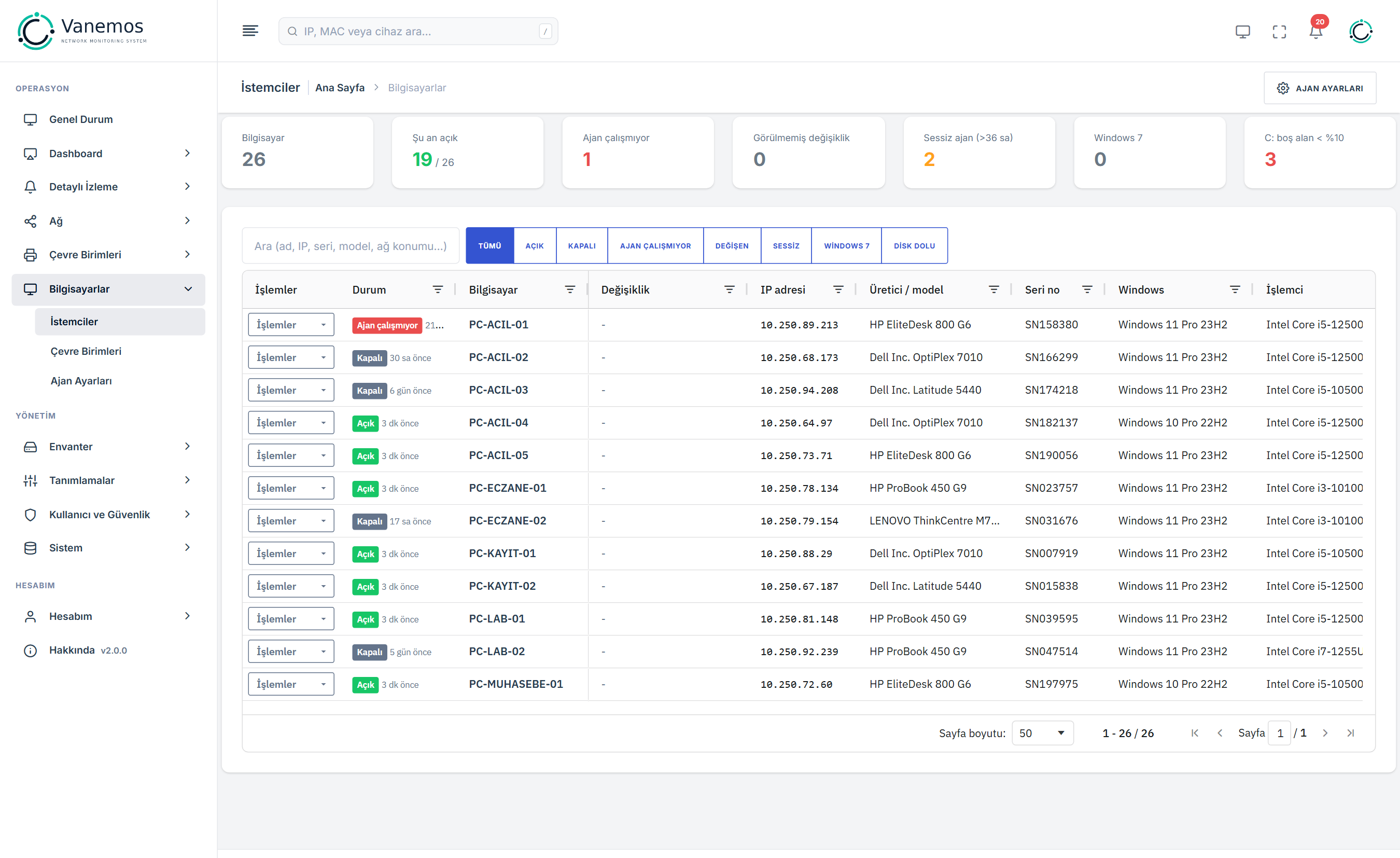1400x858 pixels.
Task: Open the Değişiklik column filter icon
Action: click(730, 289)
